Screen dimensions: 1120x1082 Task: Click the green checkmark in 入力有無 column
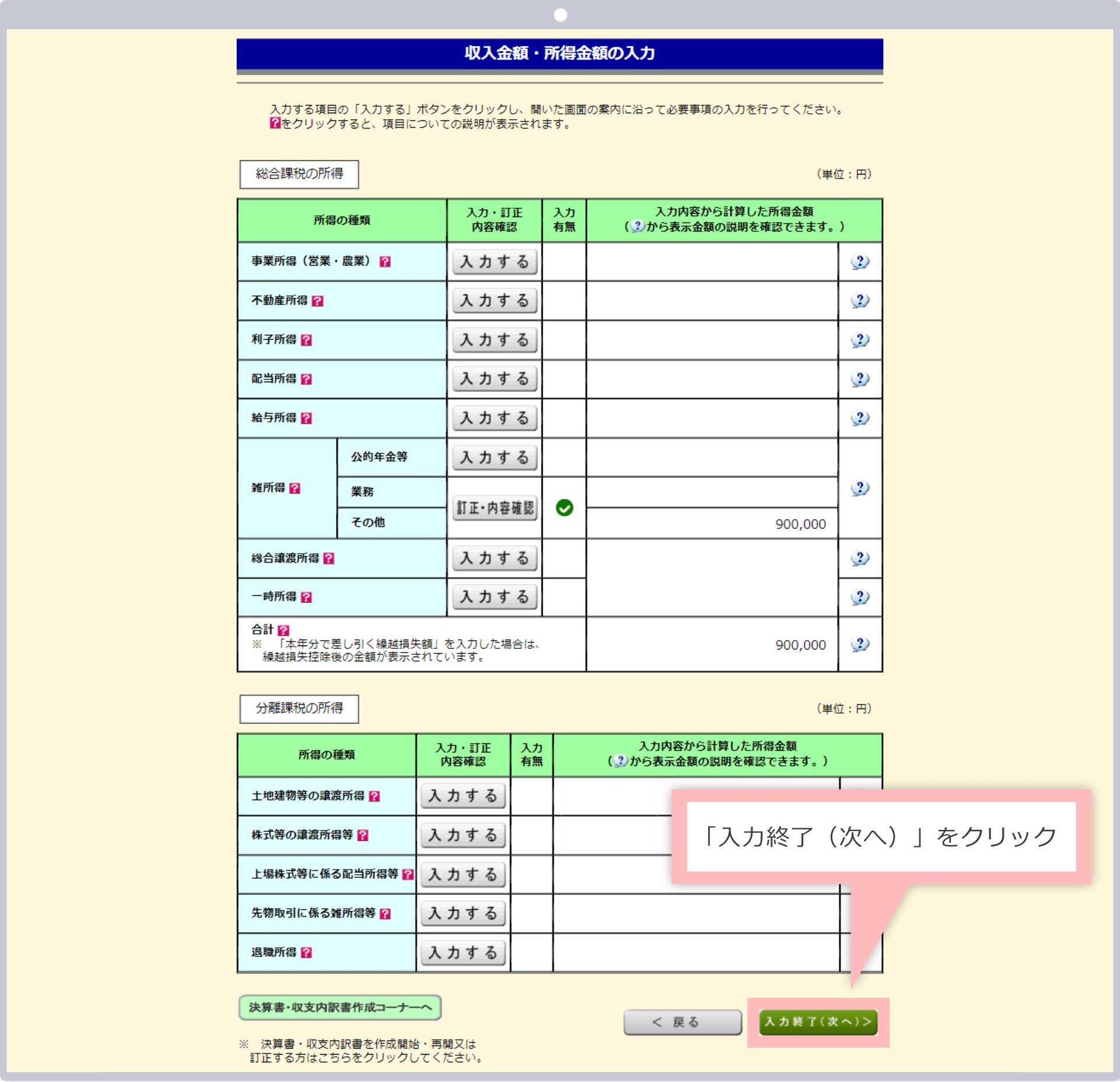click(563, 508)
